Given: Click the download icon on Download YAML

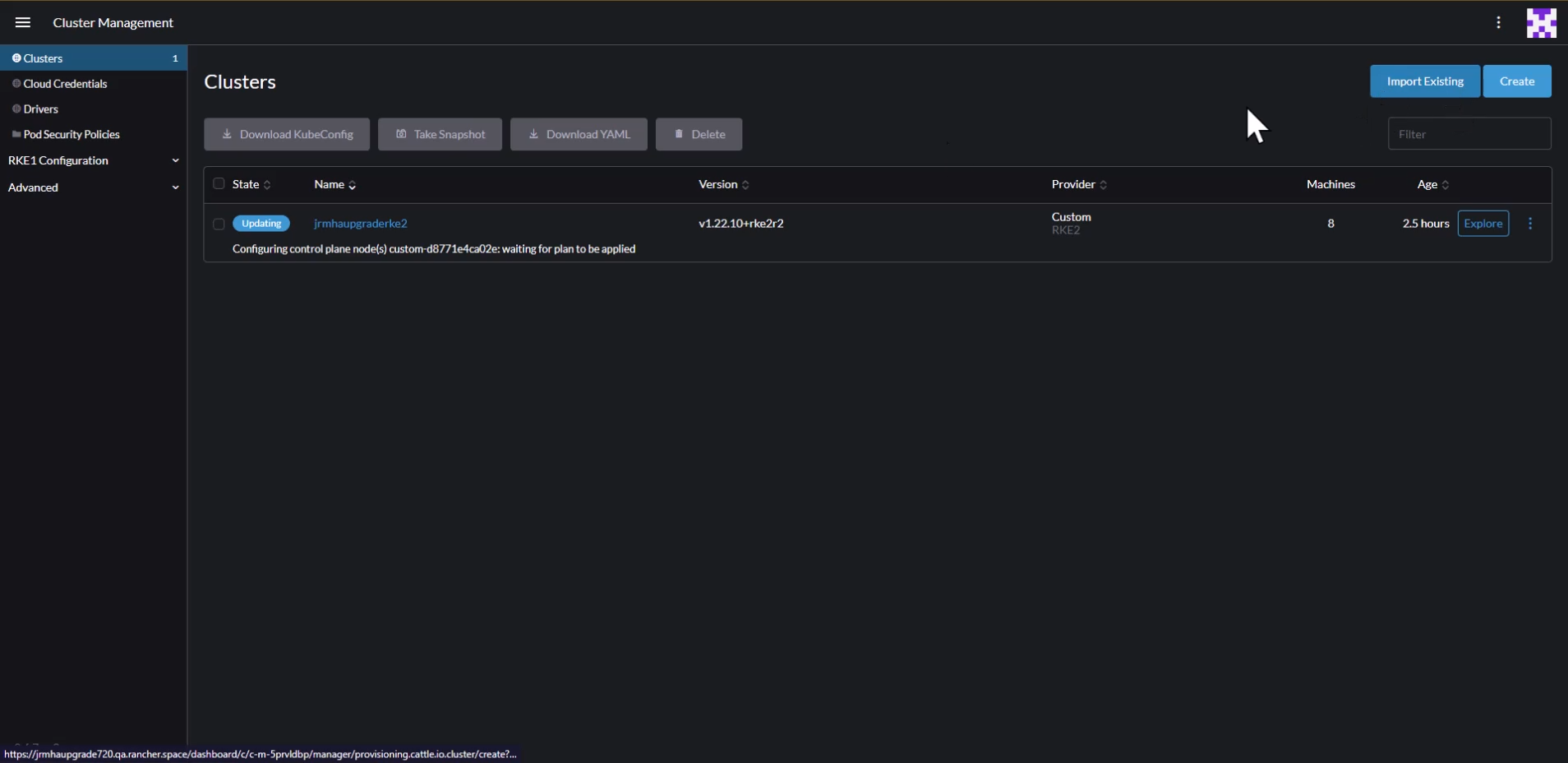Looking at the screenshot, I should coord(535,134).
